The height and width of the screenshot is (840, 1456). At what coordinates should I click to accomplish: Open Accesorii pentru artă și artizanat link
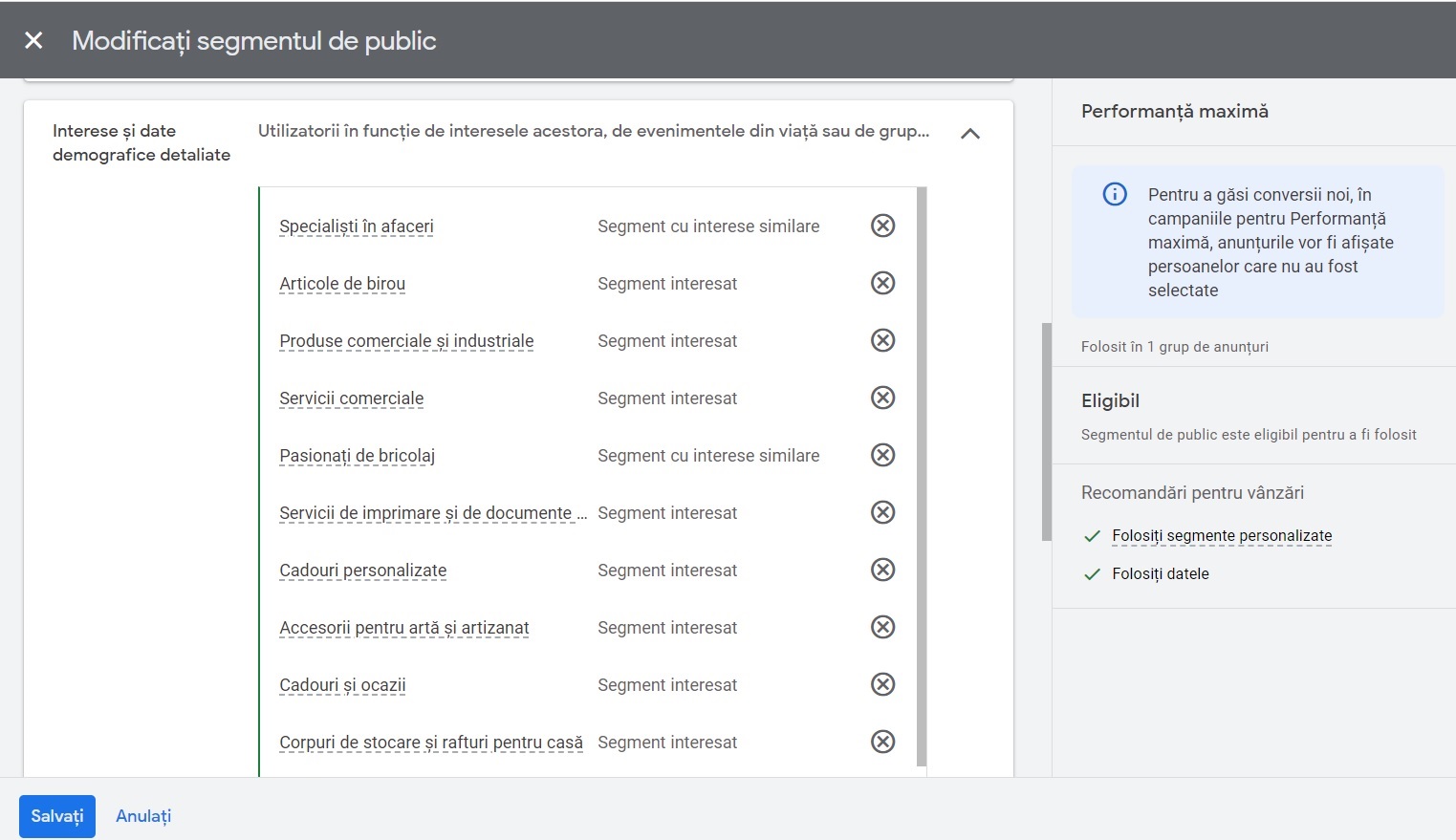[x=404, y=628]
